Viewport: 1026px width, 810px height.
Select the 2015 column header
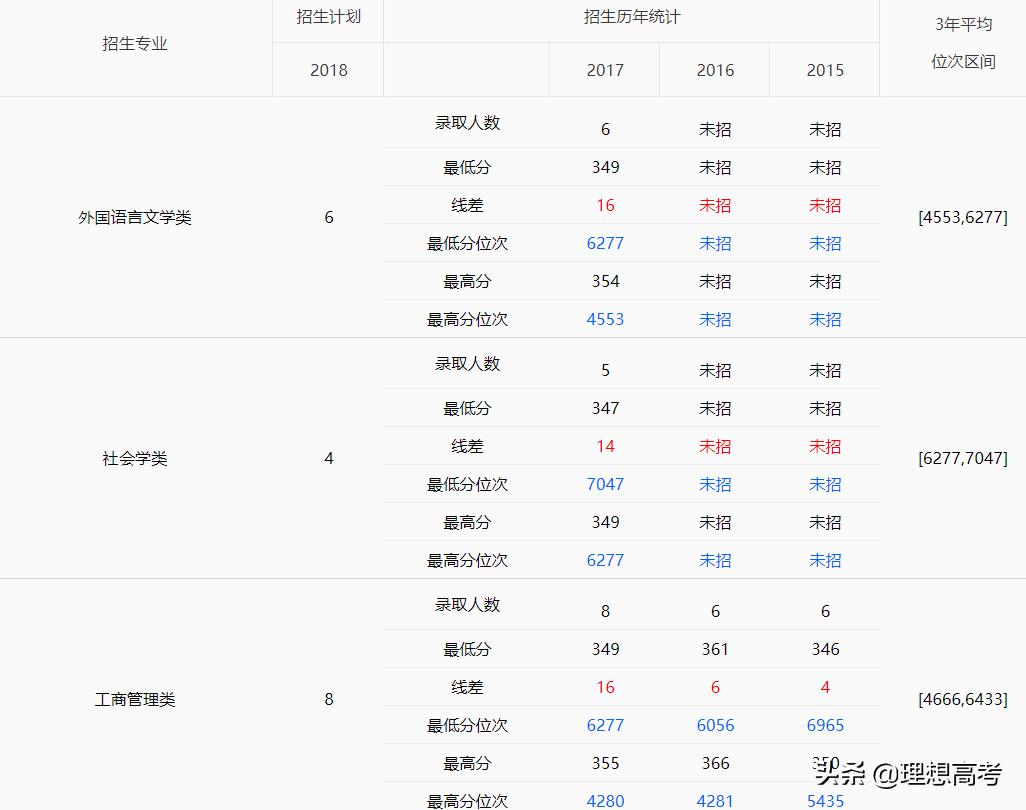tap(824, 70)
